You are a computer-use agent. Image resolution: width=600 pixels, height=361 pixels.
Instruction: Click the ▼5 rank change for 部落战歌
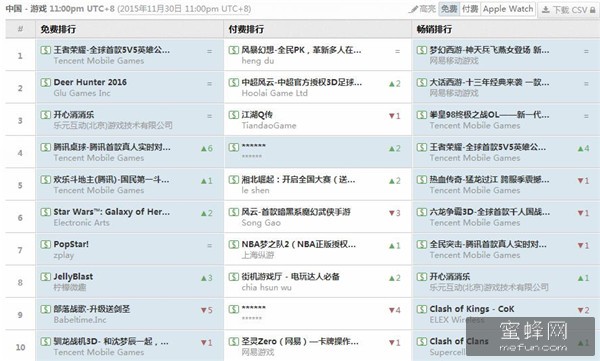click(207, 310)
